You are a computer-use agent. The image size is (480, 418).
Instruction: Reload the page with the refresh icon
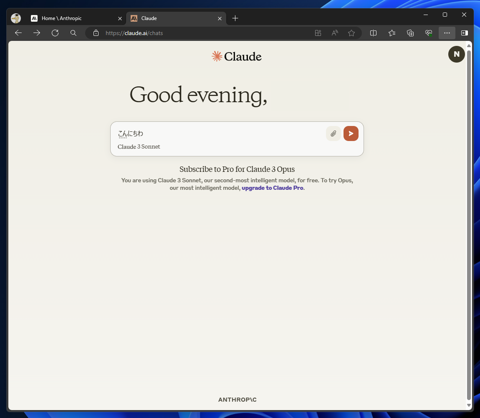(55, 33)
